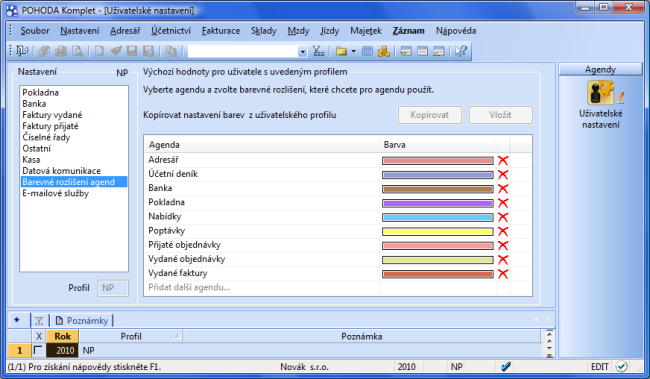650x379 pixels.
Task: Remove Pokladna agenda color with red X
Action: [503, 203]
